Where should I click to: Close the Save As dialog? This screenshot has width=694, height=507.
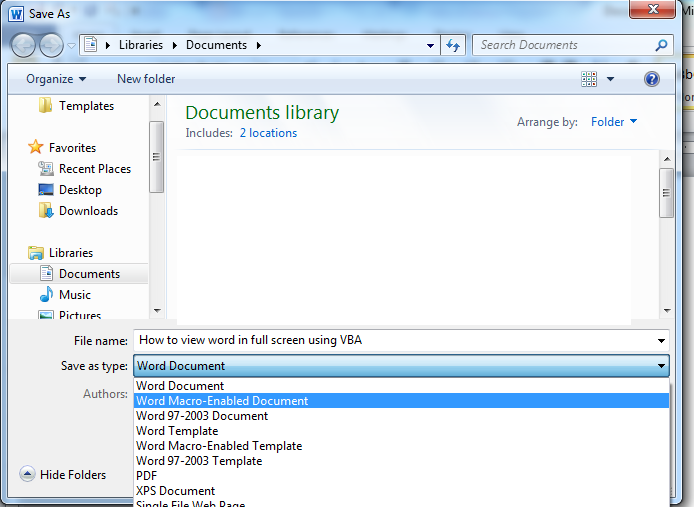[652, 9]
